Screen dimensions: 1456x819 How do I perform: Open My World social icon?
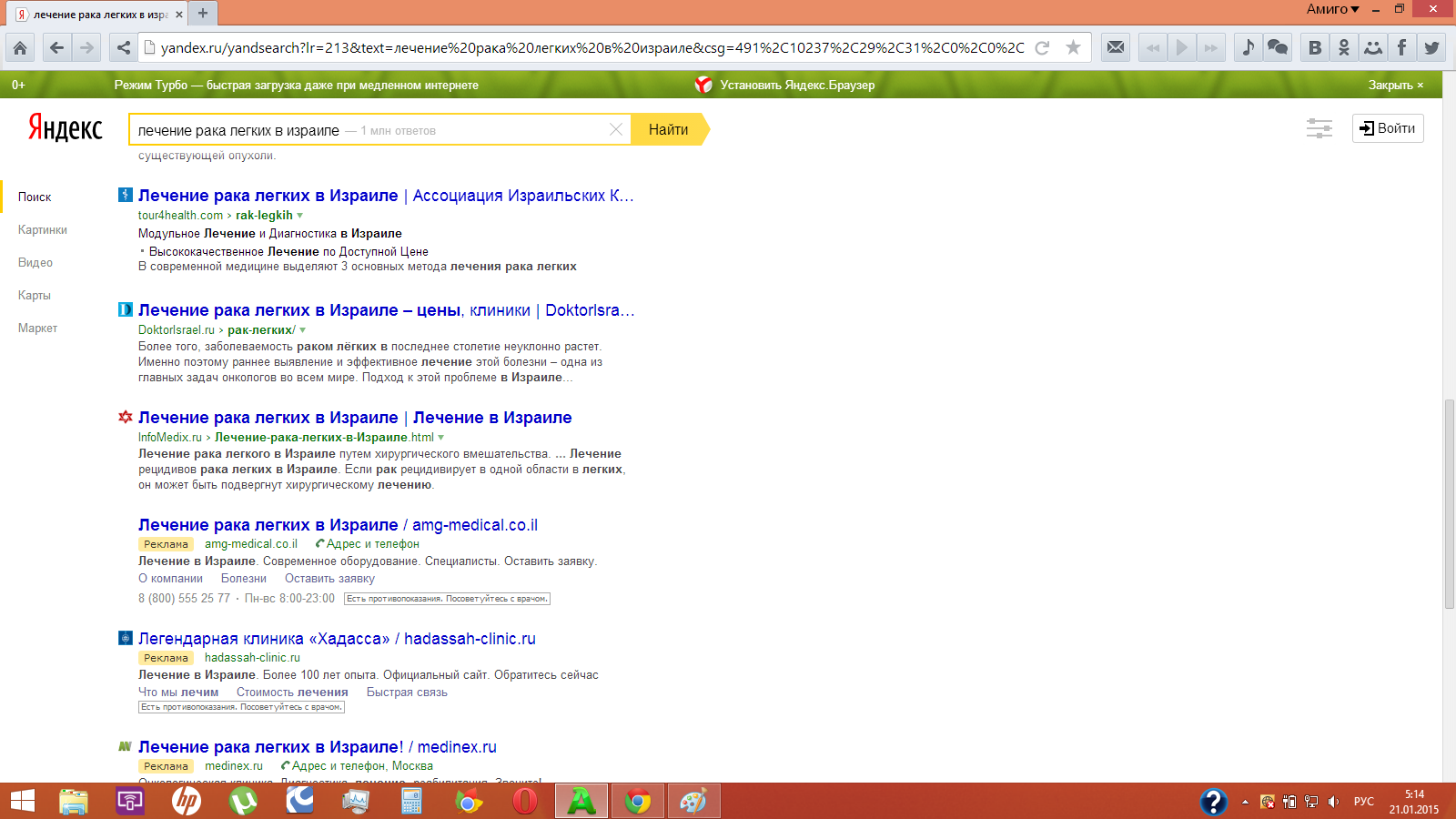1373,47
